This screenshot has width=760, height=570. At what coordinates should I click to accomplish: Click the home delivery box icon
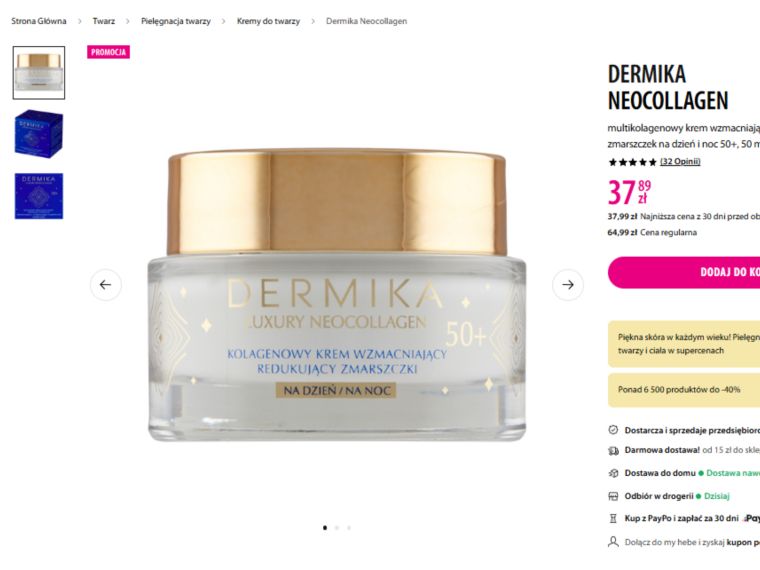[x=613, y=474]
